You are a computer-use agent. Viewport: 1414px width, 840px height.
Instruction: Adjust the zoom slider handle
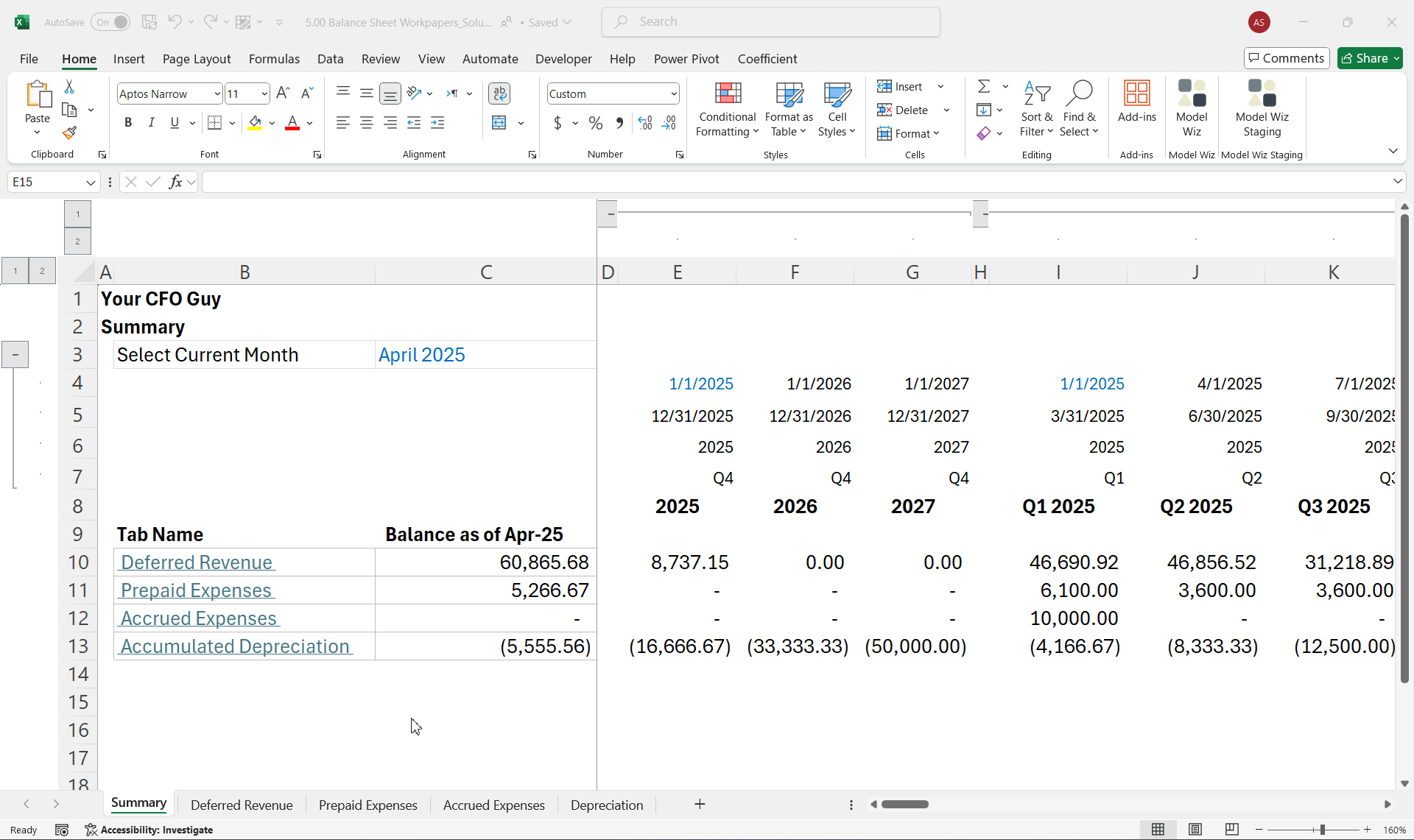tap(1323, 830)
